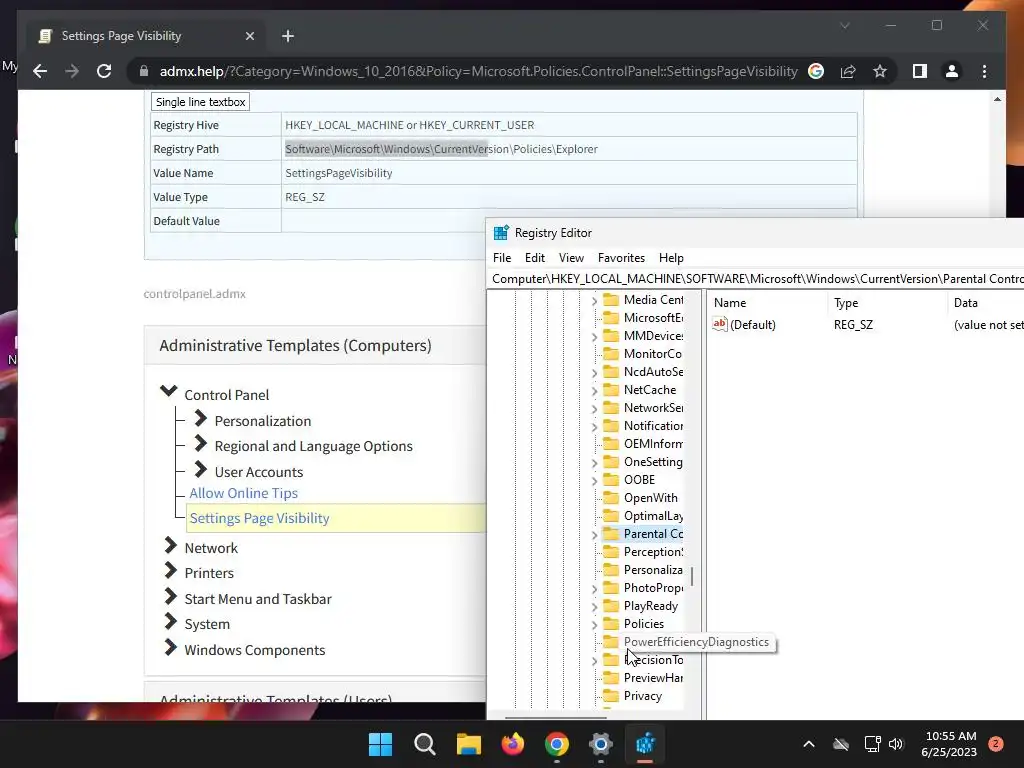Toggle Chrome side panel icon
The width and height of the screenshot is (1024, 768).
(920, 71)
